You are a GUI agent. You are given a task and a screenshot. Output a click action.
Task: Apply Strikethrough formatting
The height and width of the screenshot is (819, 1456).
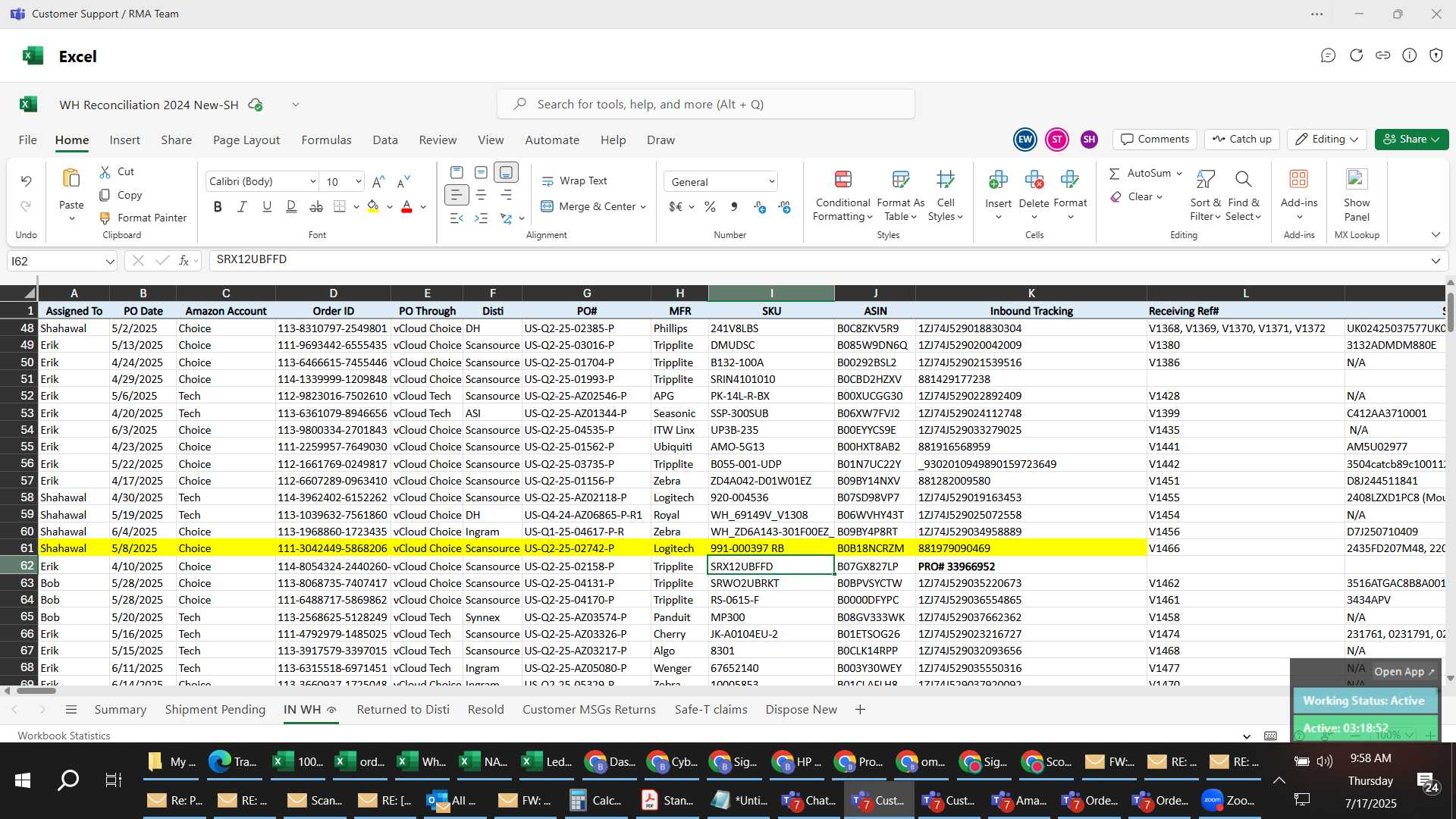pyautogui.click(x=316, y=206)
